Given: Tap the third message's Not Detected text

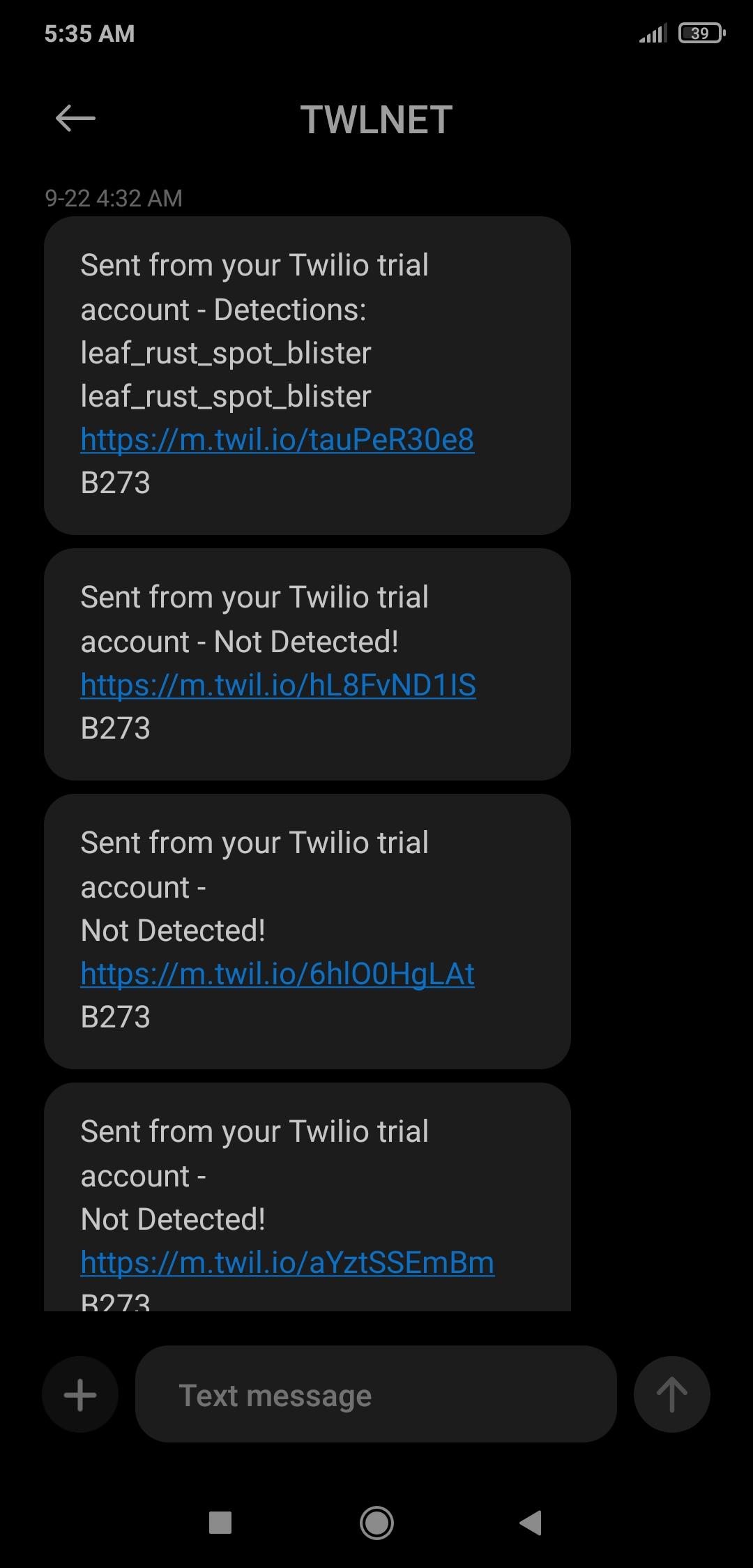Looking at the screenshot, I should [x=173, y=930].
